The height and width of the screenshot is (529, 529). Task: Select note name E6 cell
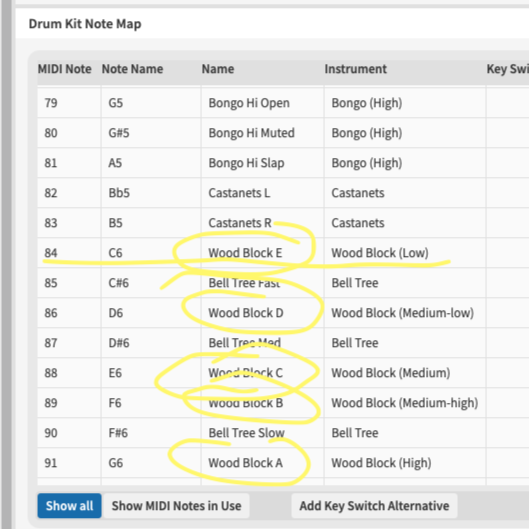point(151,373)
